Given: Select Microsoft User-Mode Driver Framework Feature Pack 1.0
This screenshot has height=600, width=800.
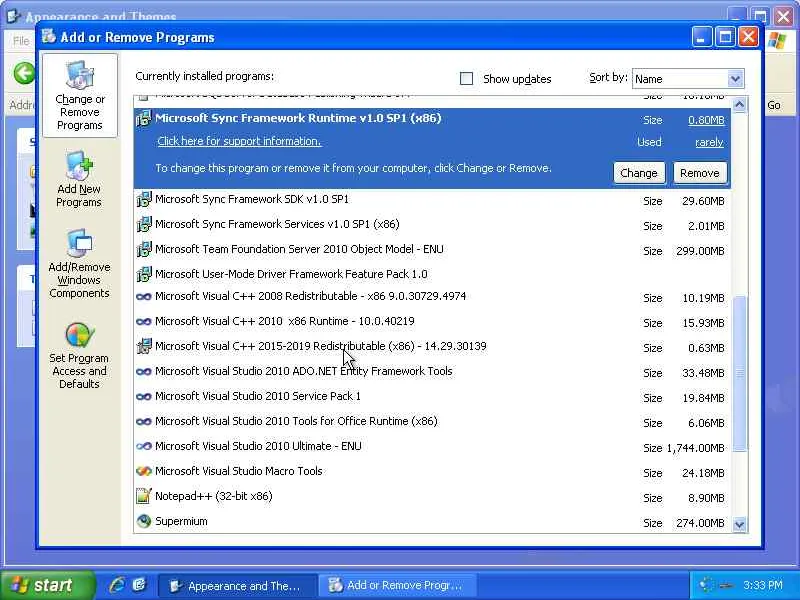Looking at the screenshot, I should [432, 274].
